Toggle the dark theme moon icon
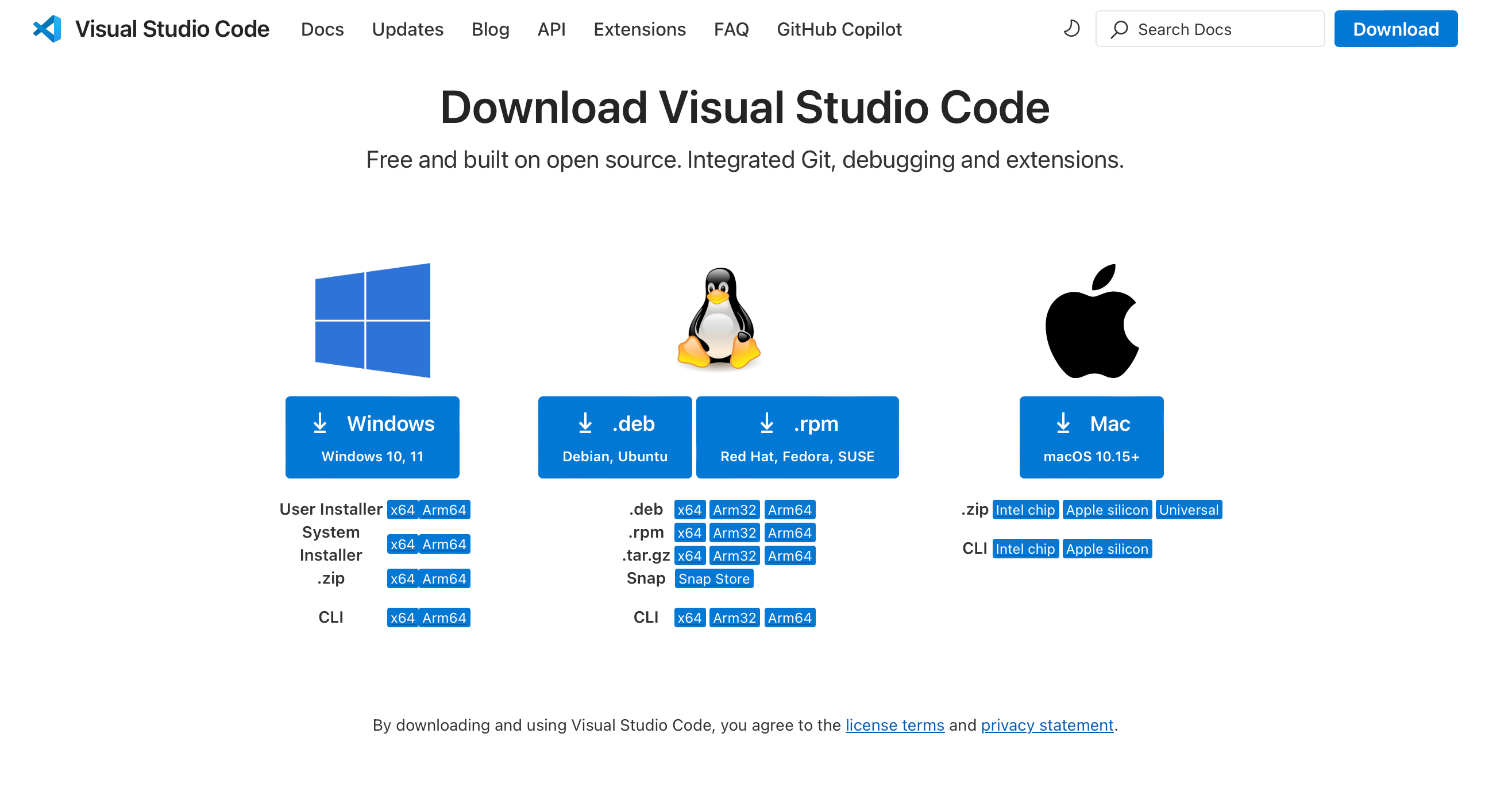Image resolution: width=1512 pixels, height=795 pixels. coord(1071,29)
